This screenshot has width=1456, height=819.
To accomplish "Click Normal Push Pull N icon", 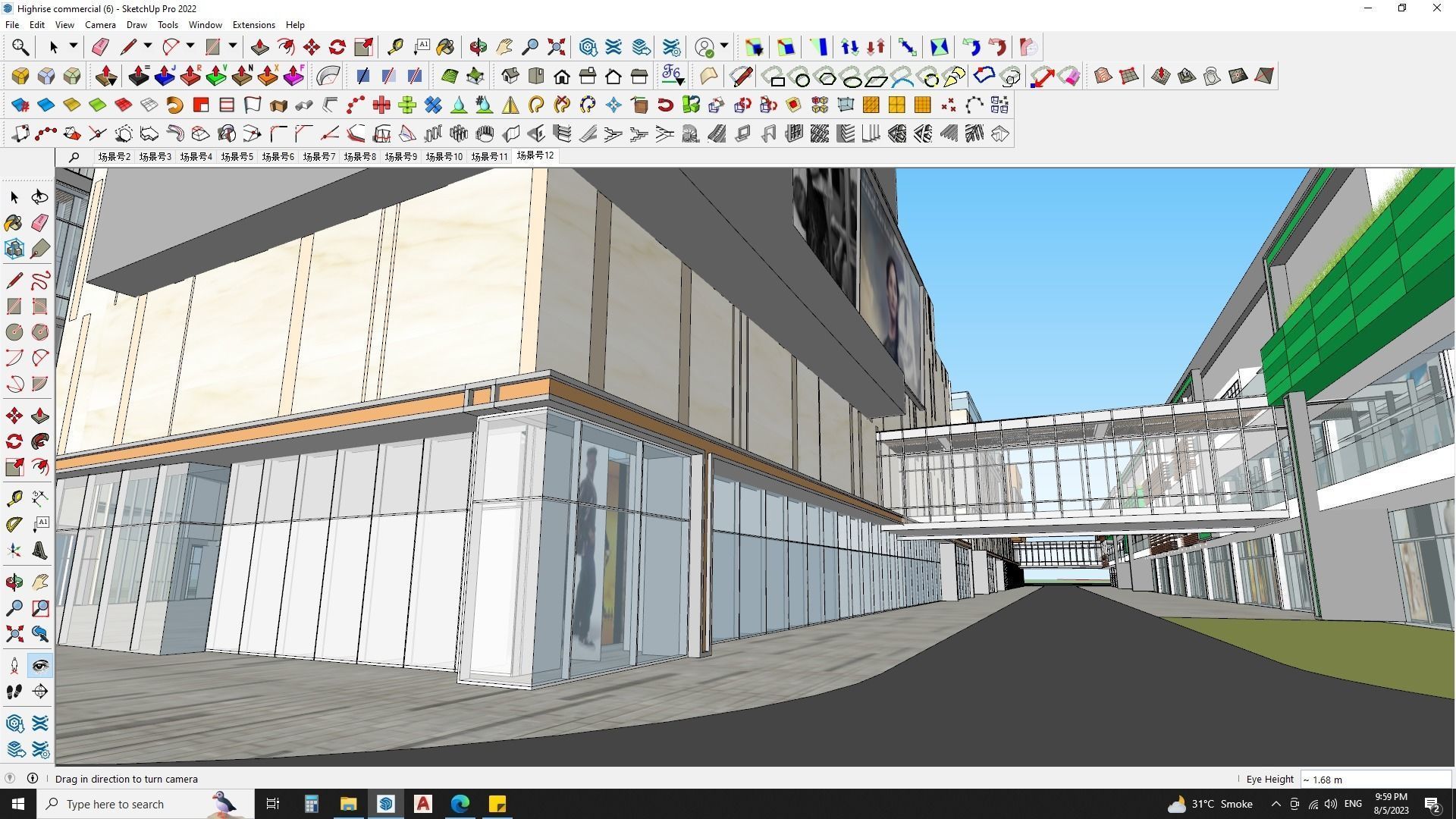I will click(242, 76).
